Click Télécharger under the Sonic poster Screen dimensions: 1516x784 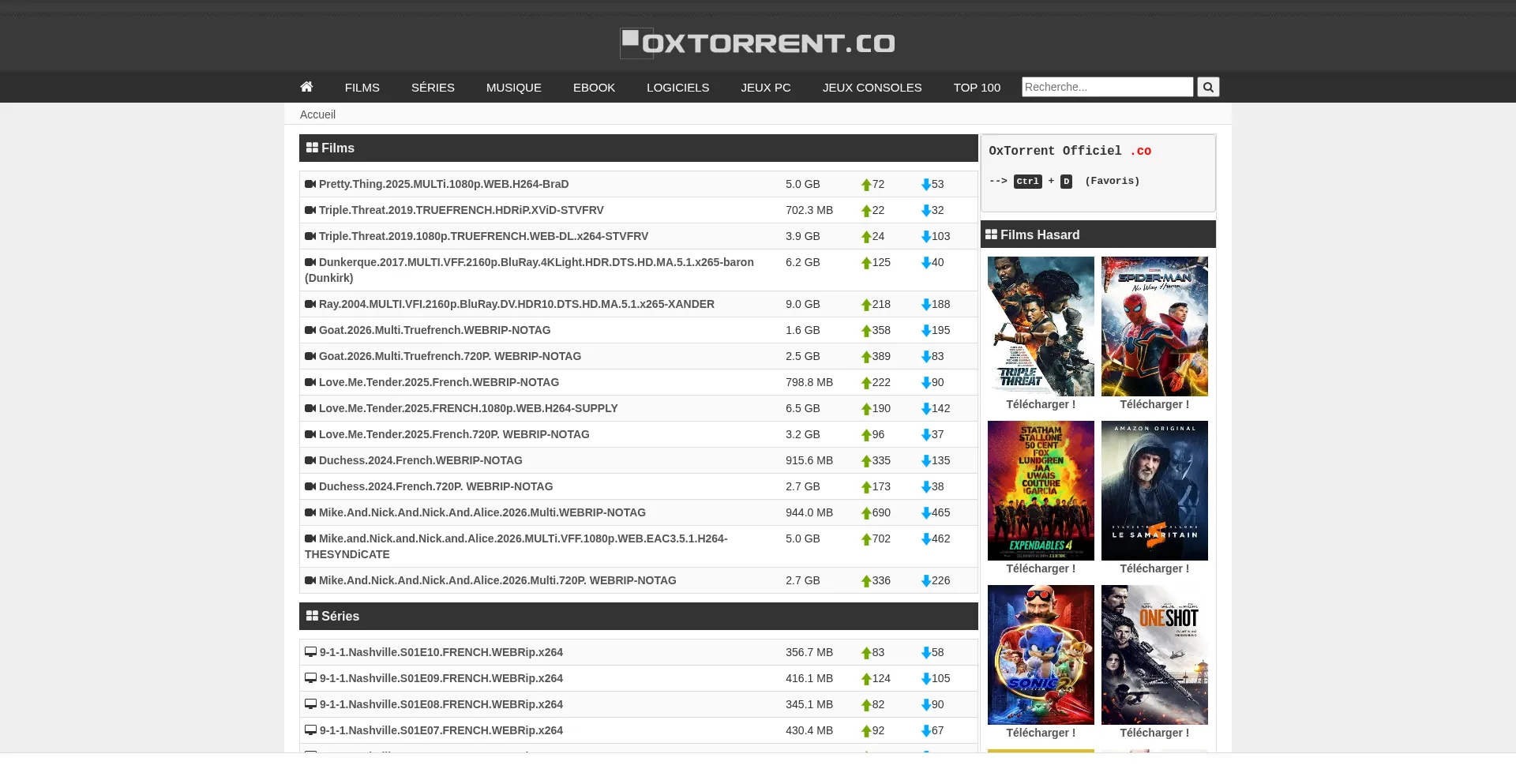tap(1041, 733)
